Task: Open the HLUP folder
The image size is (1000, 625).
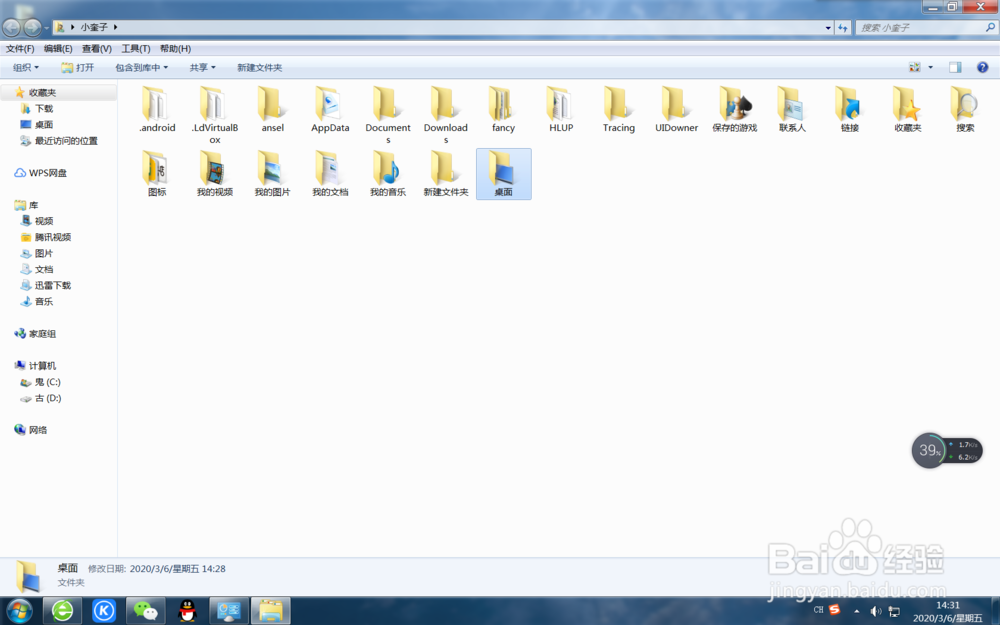Action: coord(561,109)
